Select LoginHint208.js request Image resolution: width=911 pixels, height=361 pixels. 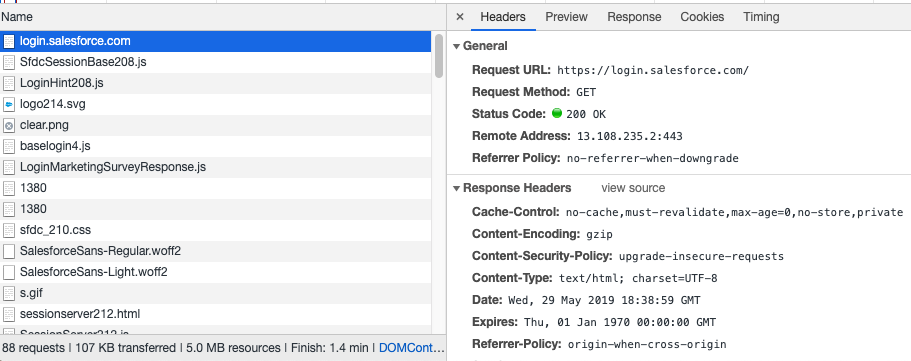click(x=216, y=83)
